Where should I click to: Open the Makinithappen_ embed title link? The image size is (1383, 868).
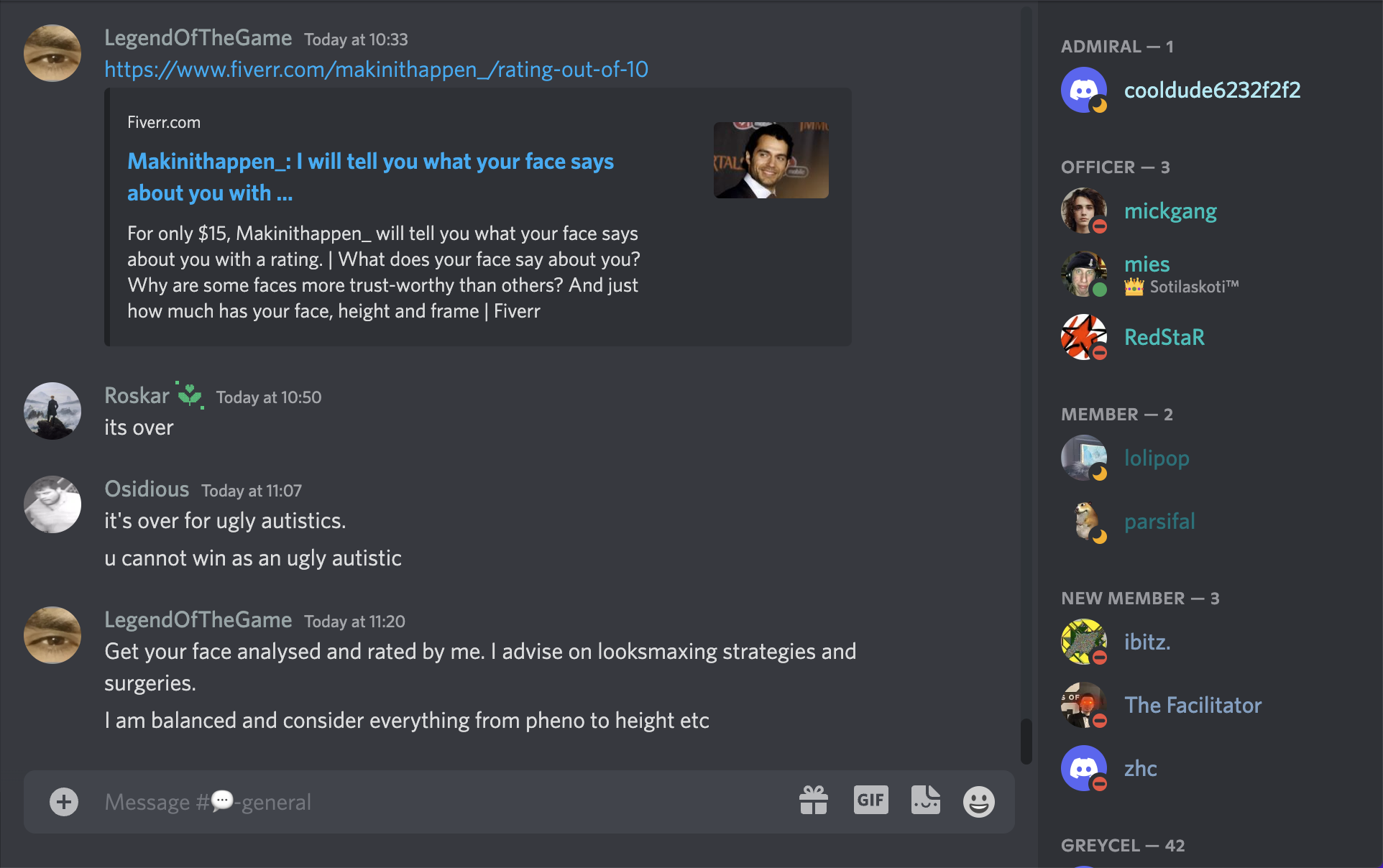370,177
